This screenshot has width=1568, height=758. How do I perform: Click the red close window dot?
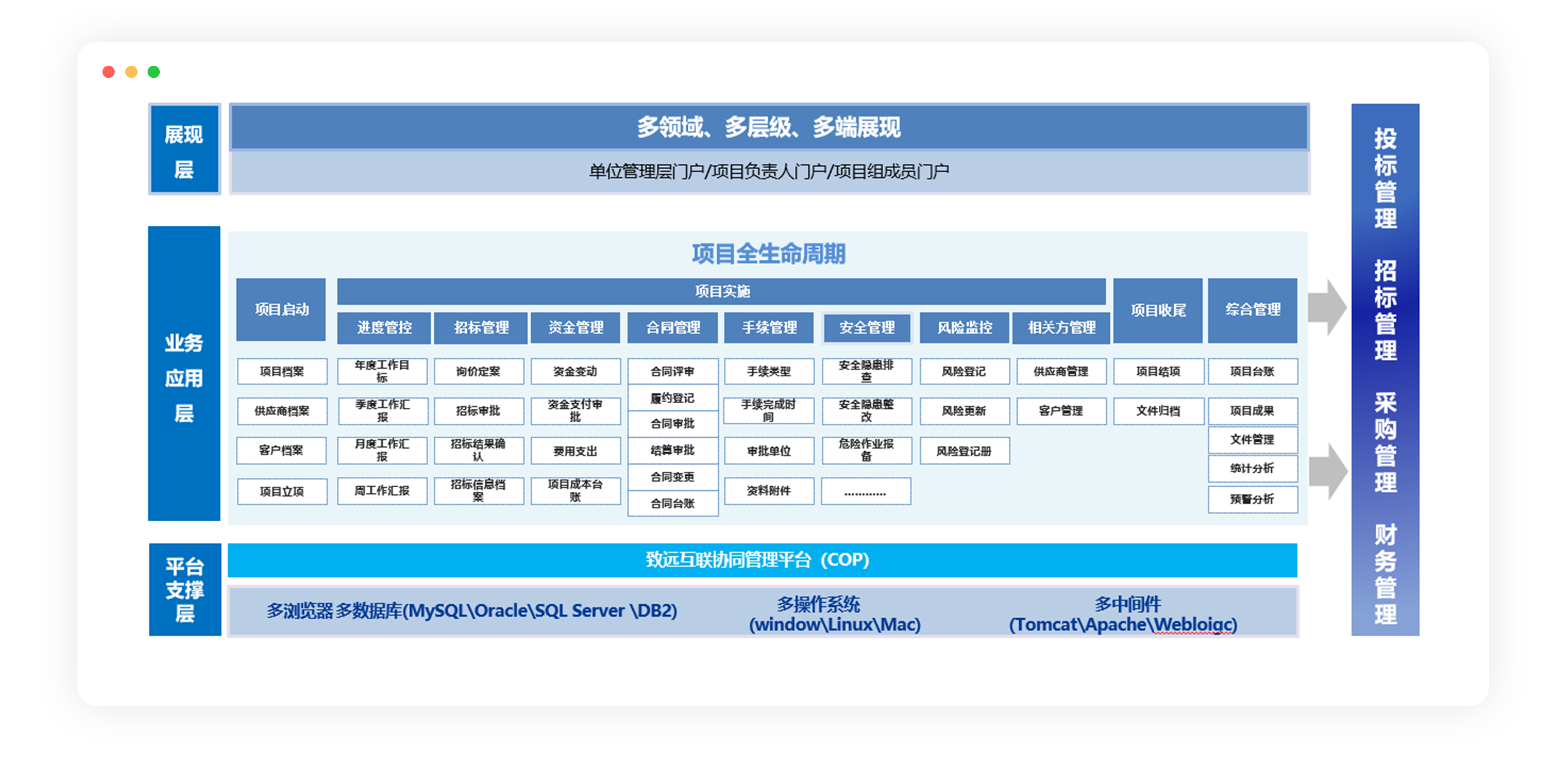pos(109,72)
